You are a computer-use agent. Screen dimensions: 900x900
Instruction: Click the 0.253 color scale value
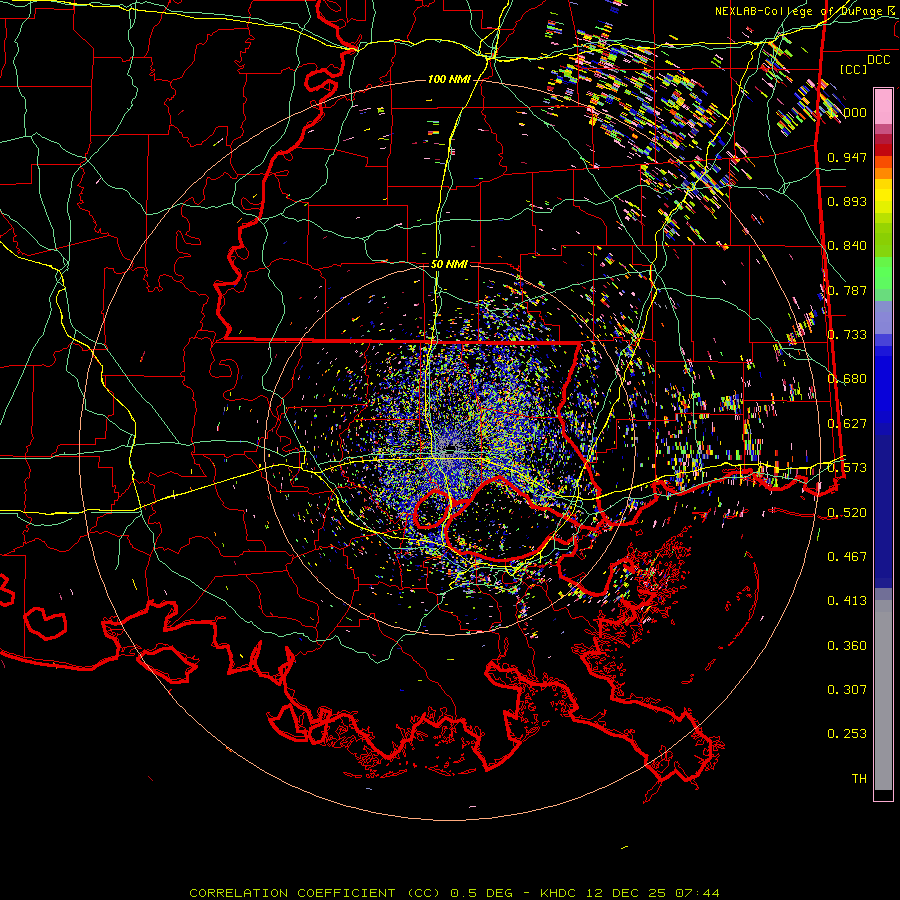(x=847, y=734)
